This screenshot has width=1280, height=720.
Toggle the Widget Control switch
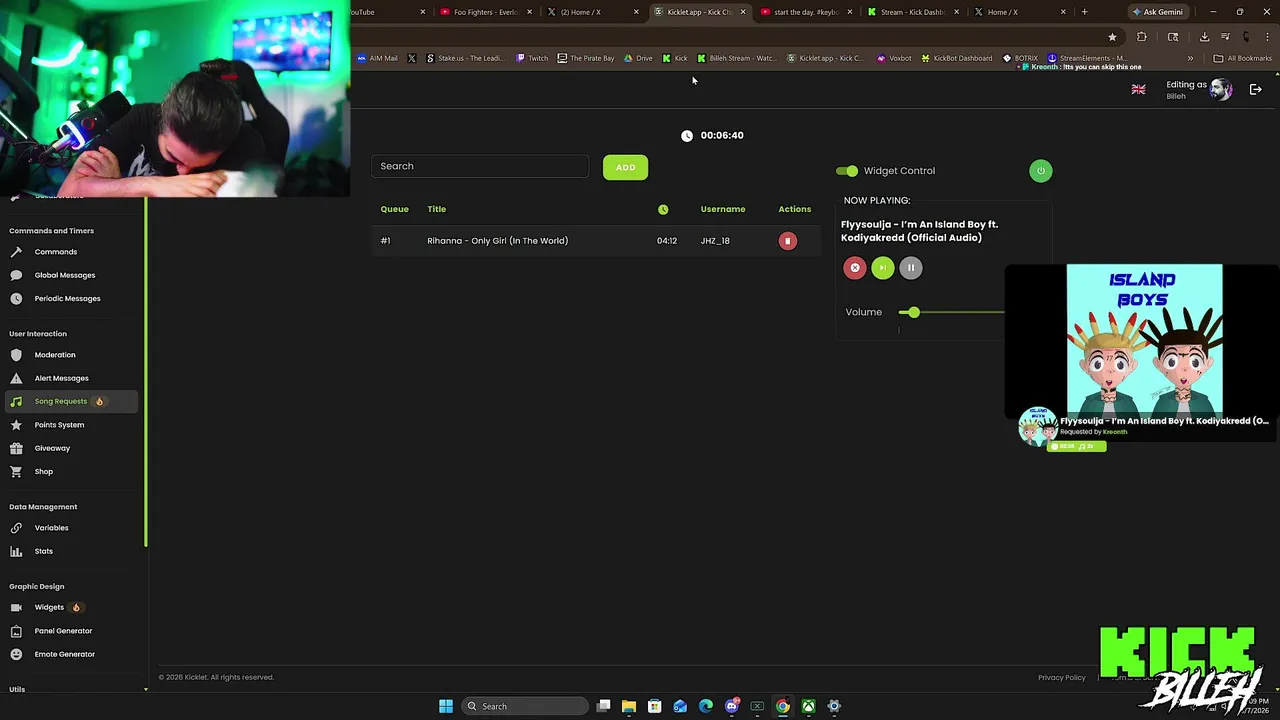(847, 171)
